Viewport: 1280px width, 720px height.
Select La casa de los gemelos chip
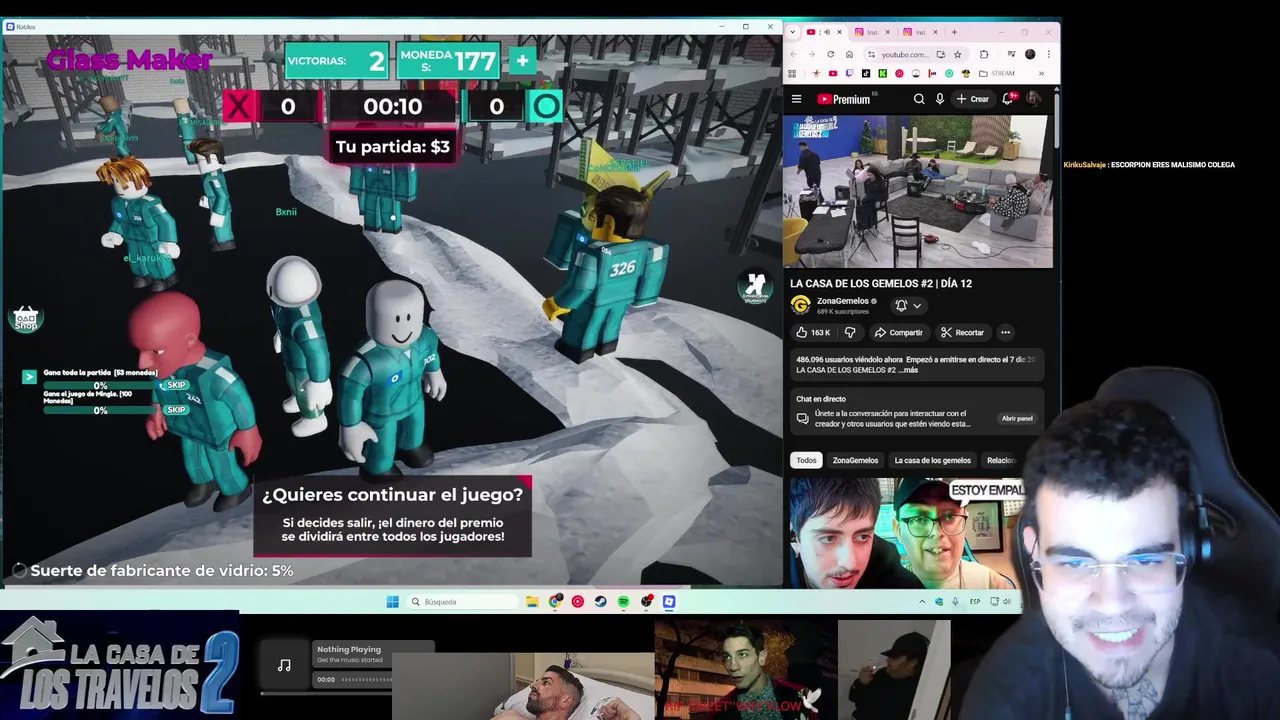click(x=932, y=460)
